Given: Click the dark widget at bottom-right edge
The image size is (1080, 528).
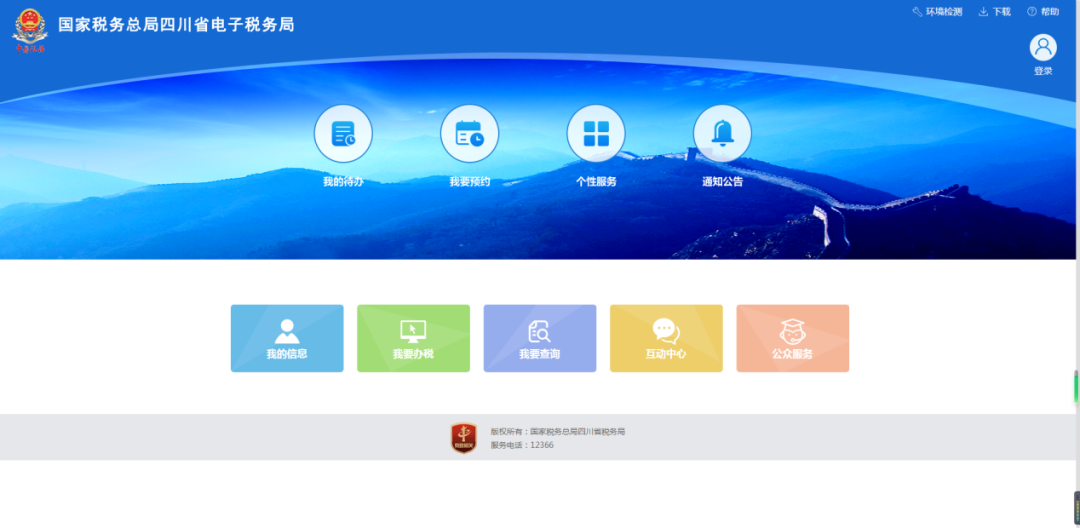Looking at the screenshot, I should coord(1076,506).
